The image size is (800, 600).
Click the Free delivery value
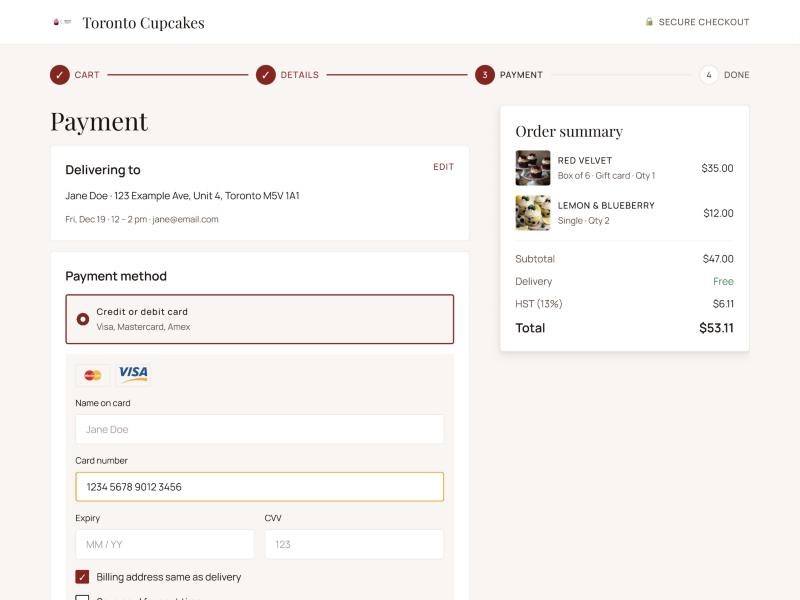point(723,281)
